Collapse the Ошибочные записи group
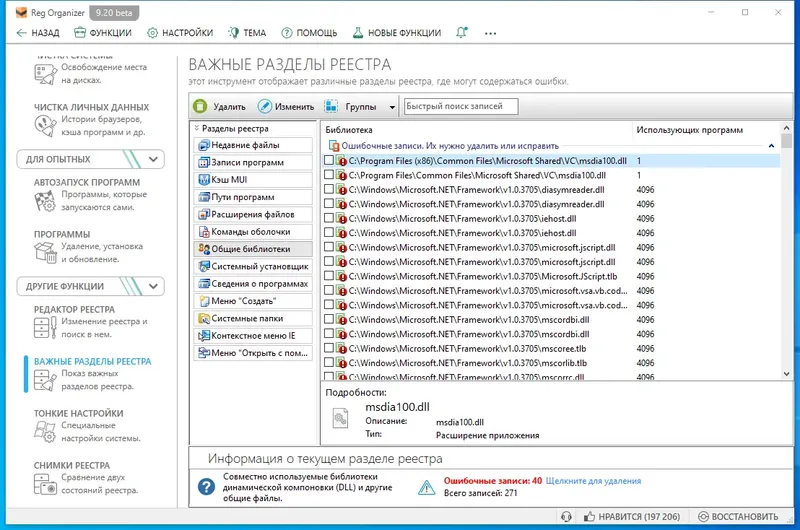The image size is (800, 530). (771, 146)
